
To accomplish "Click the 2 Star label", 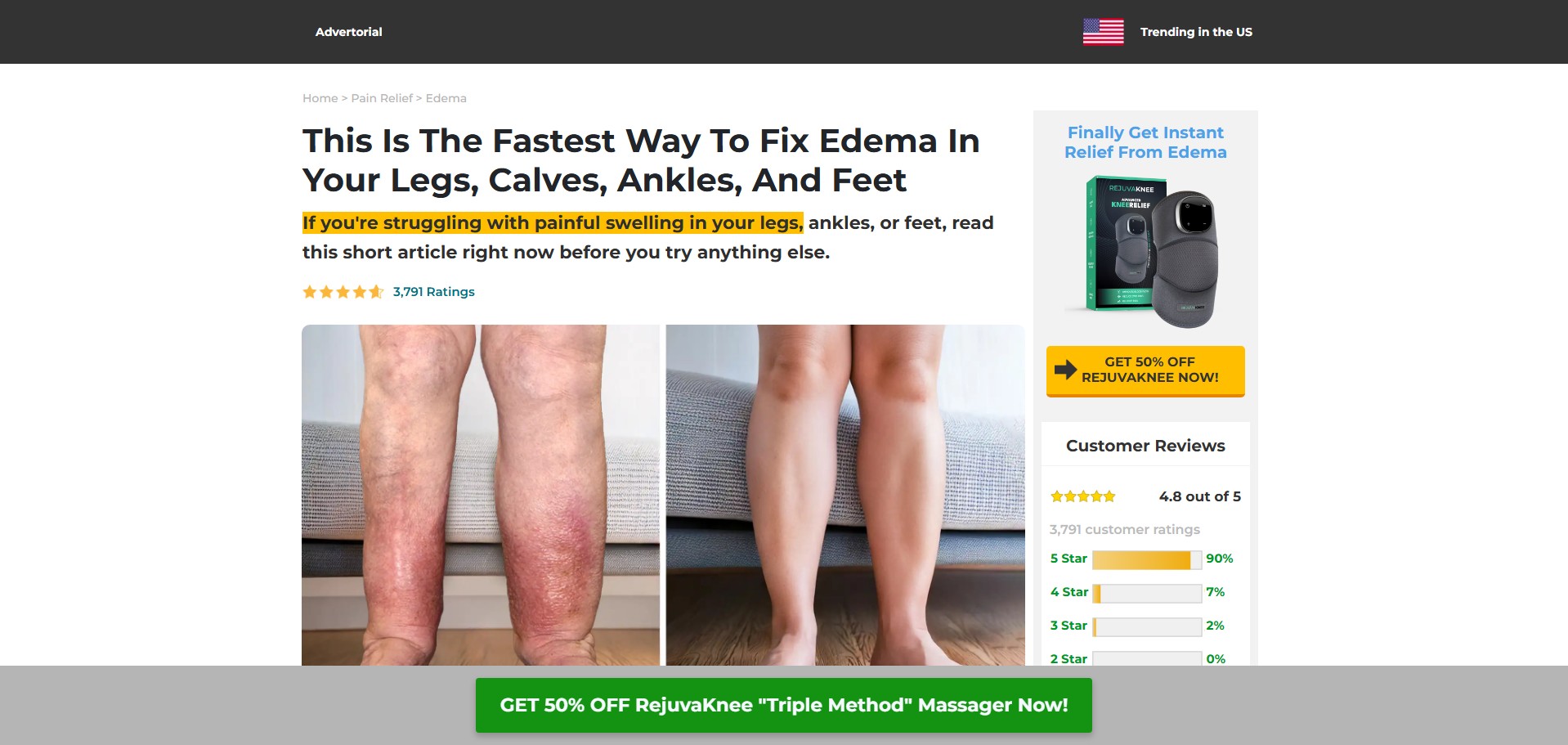I will click(1068, 658).
